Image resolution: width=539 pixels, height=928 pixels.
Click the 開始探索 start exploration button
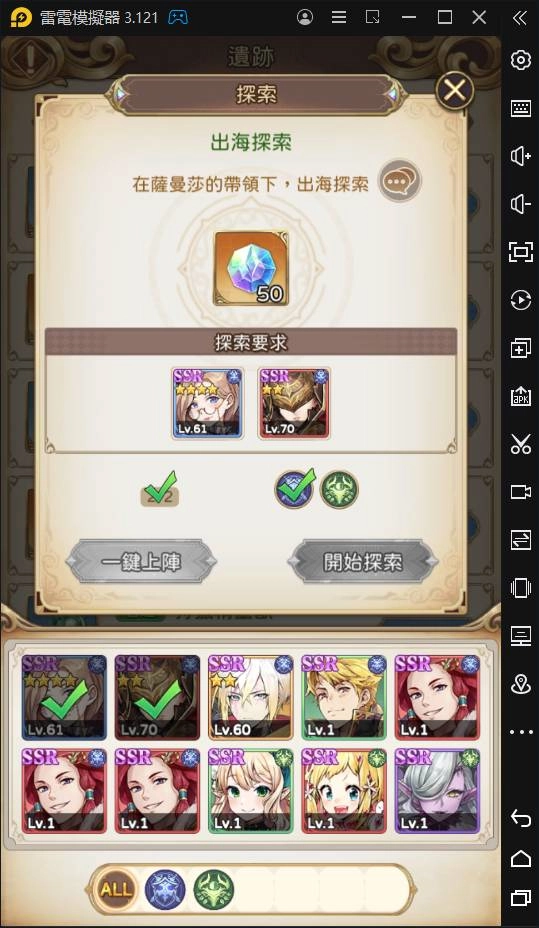(x=363, y=561)
